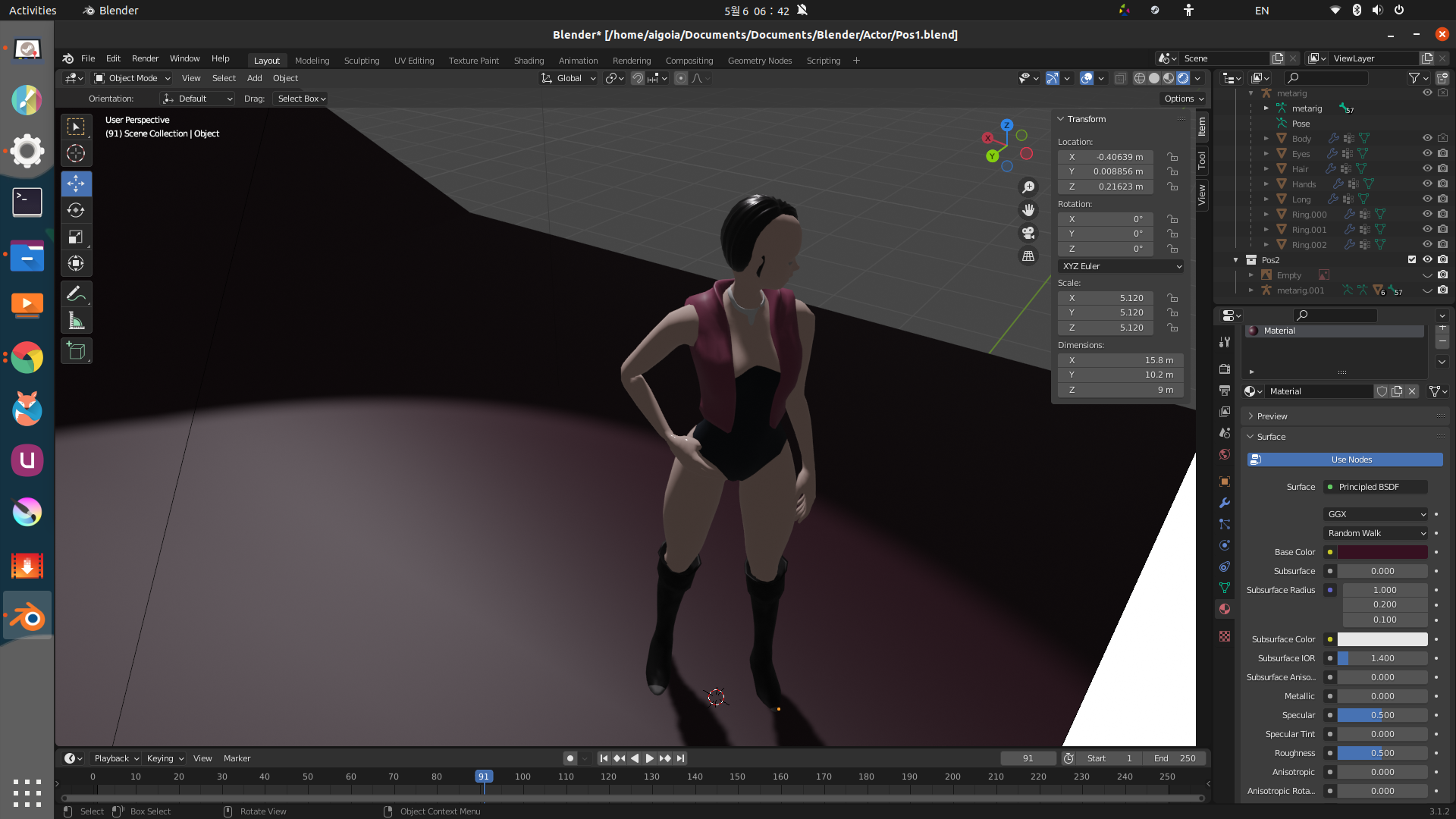This screenshot has width=1456, height=819.
Task: Play the animation forward
Action: coord(649,758)
